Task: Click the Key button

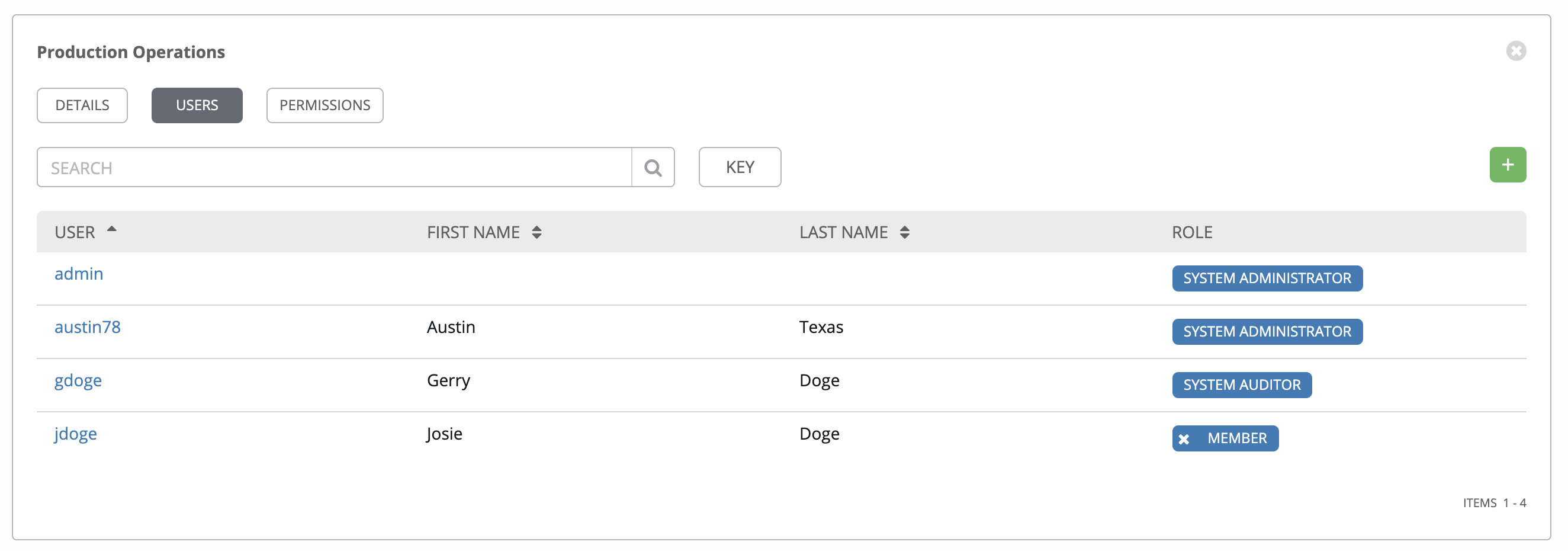Action: 740,168
